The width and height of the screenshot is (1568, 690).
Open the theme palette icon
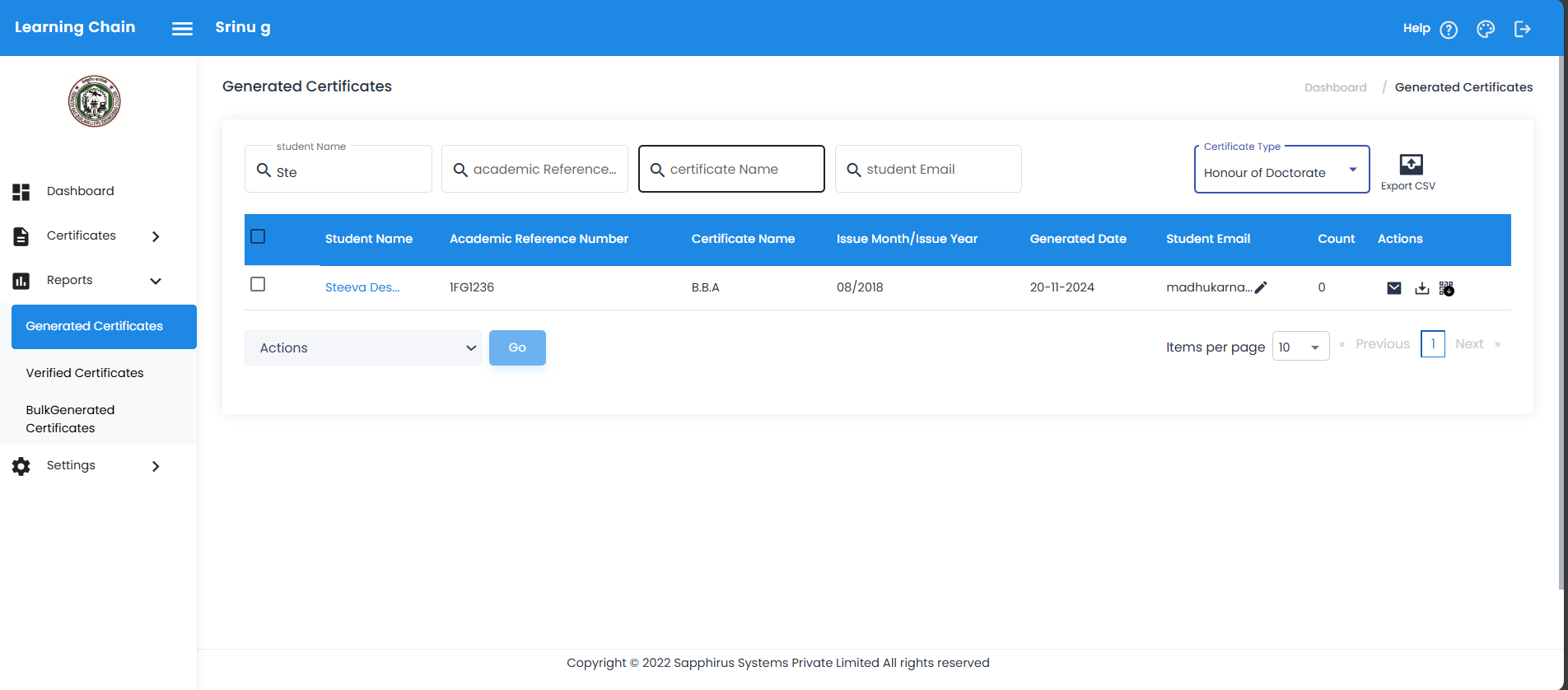coord(1485,30)
